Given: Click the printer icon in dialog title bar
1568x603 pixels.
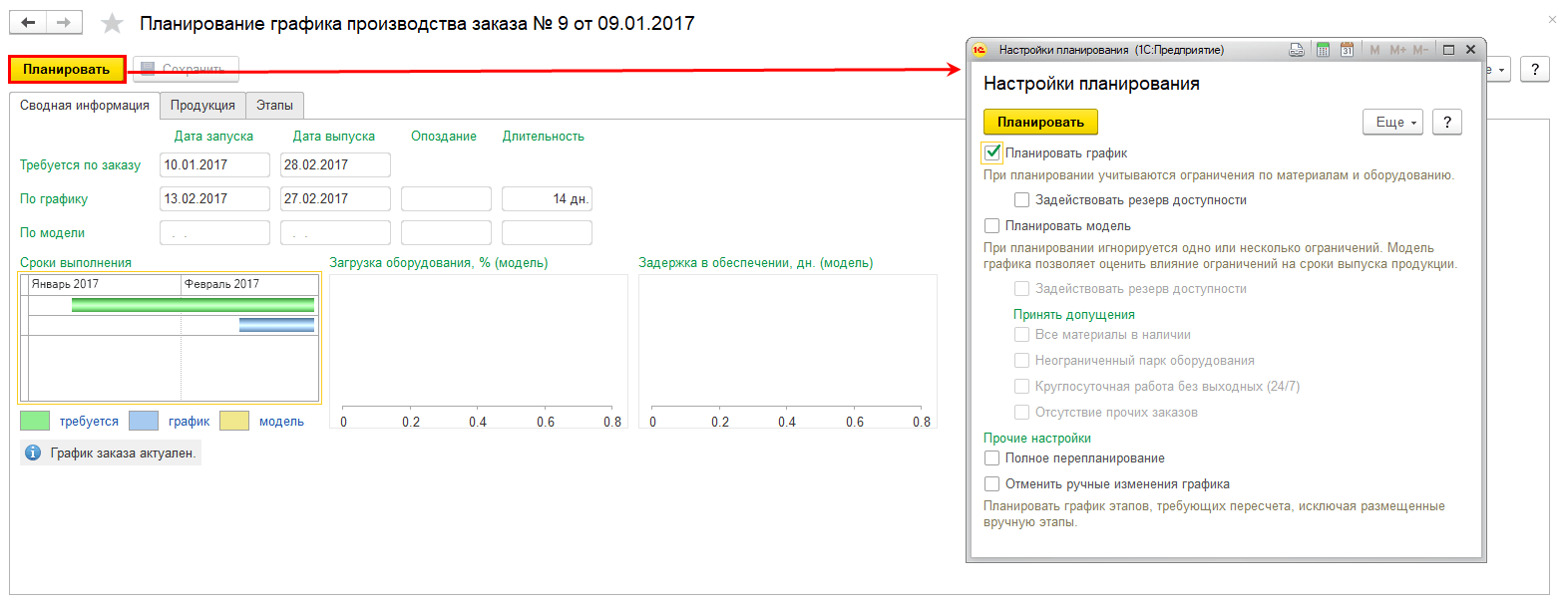Looking at the screenshot, I should click(1296, 50).
